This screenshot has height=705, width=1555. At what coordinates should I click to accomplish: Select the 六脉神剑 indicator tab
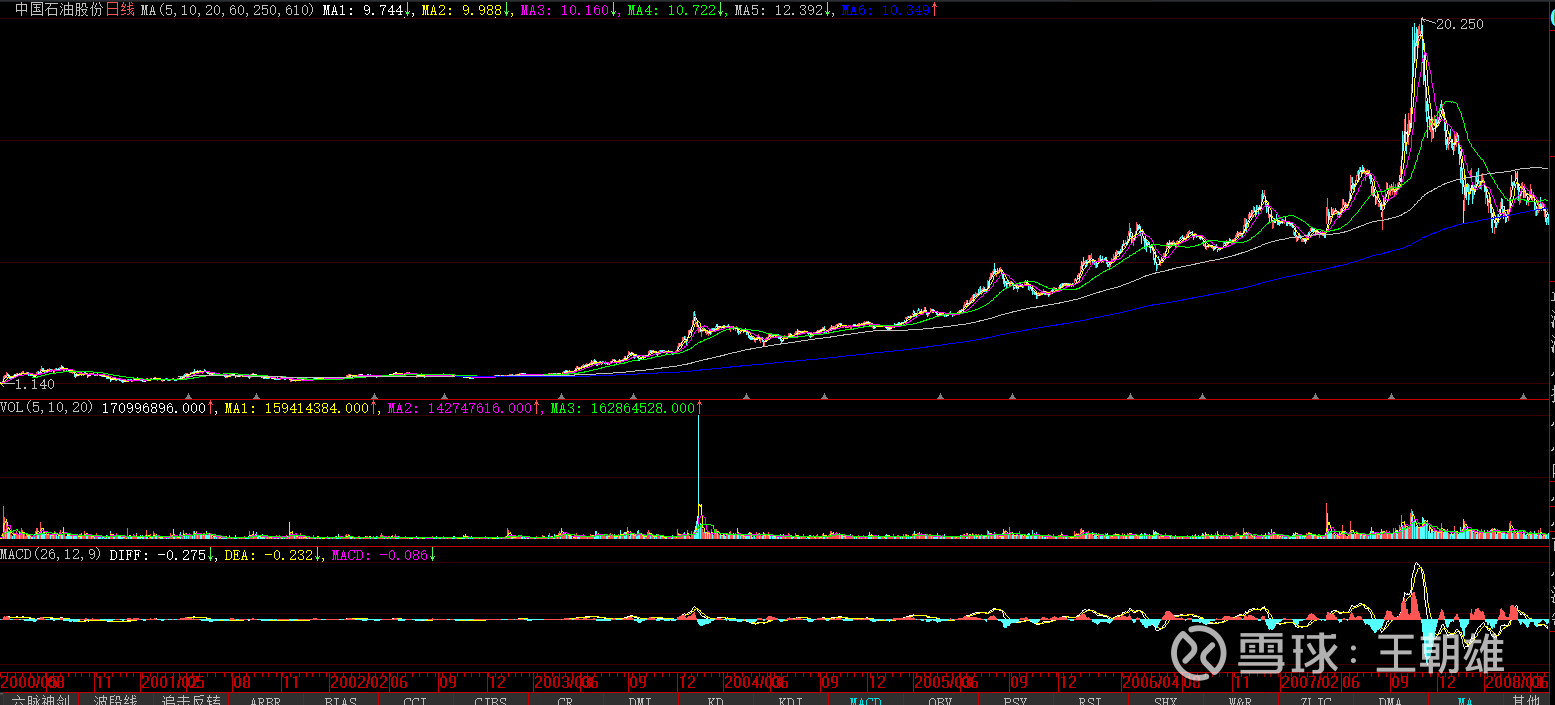tap(40, 701)
